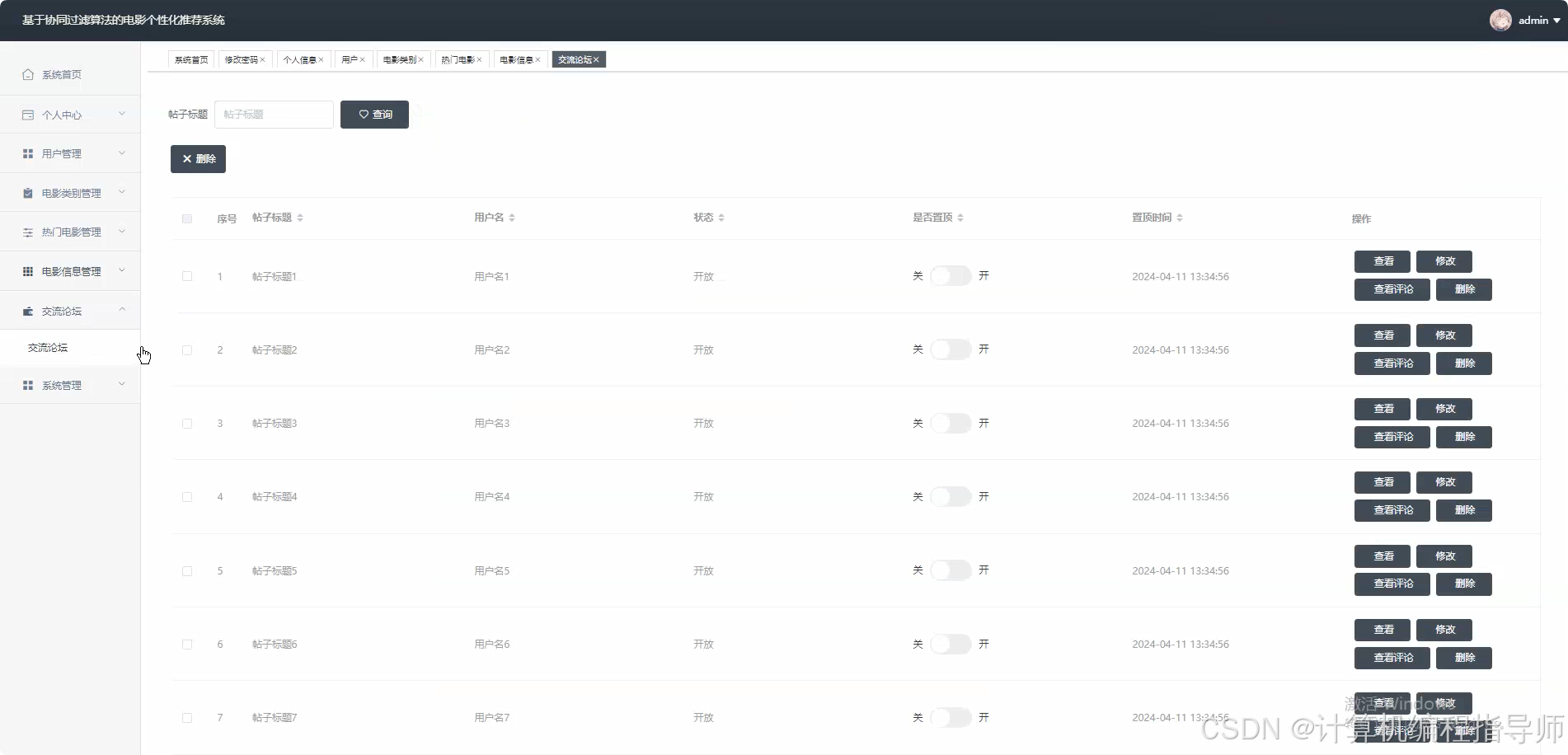Click 查看 for 帖子标题1
Viewport: 1568px width, 755px height.
pyautogui.click(x=1383, y=261)
